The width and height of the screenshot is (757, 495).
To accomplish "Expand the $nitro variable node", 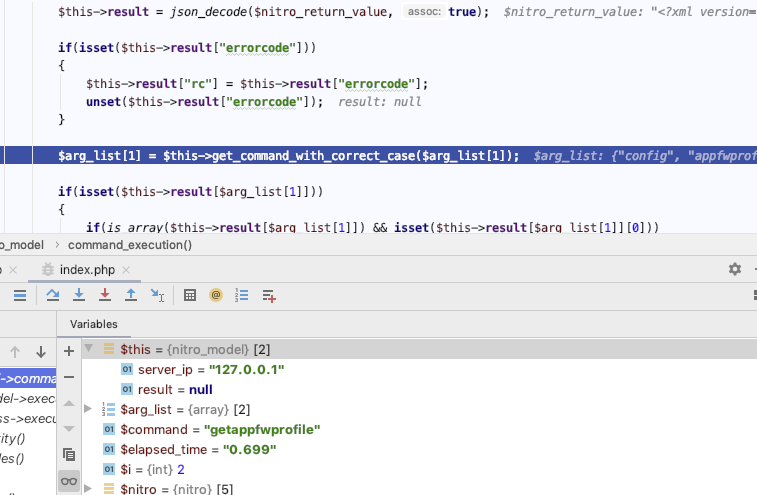I will [x=89, y=488].
